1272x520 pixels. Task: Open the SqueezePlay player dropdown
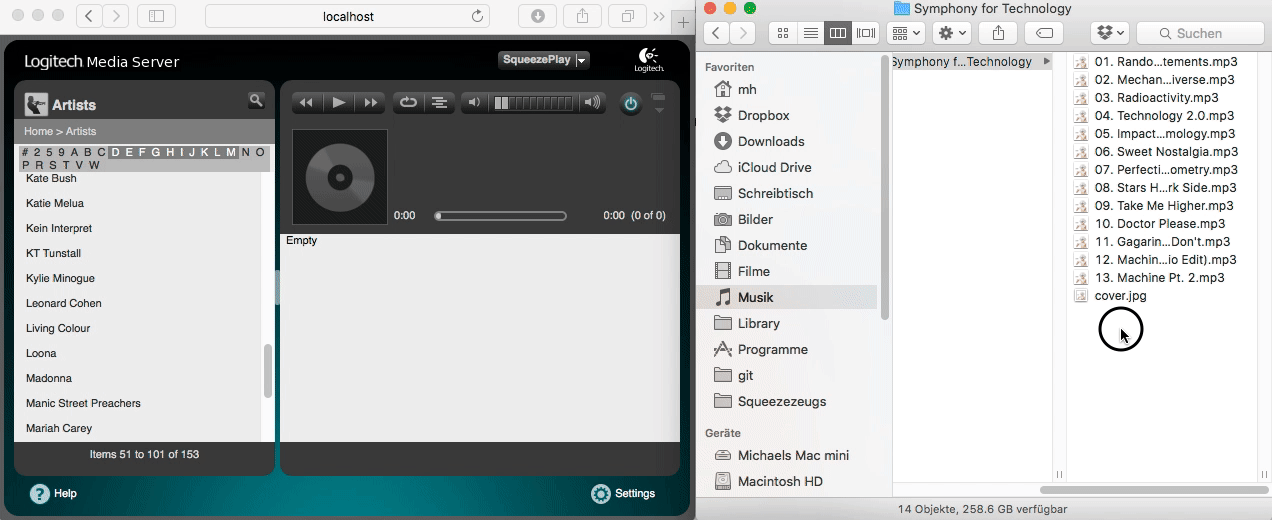[x=544, y=60]
